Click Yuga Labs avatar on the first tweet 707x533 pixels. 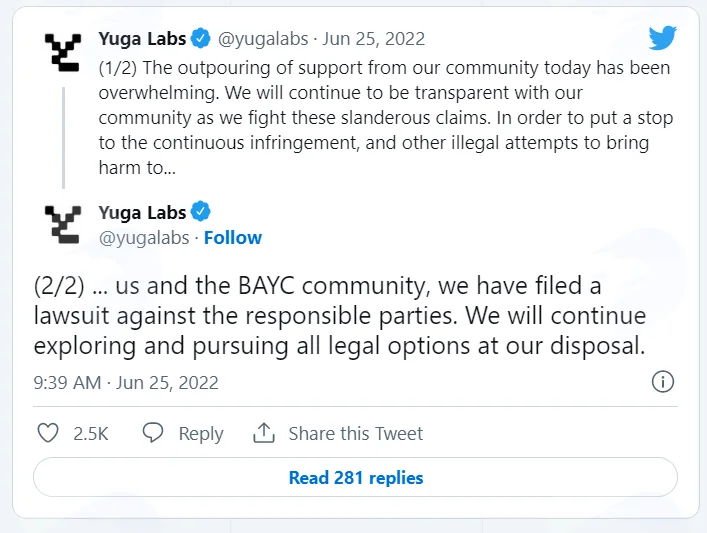63,52
